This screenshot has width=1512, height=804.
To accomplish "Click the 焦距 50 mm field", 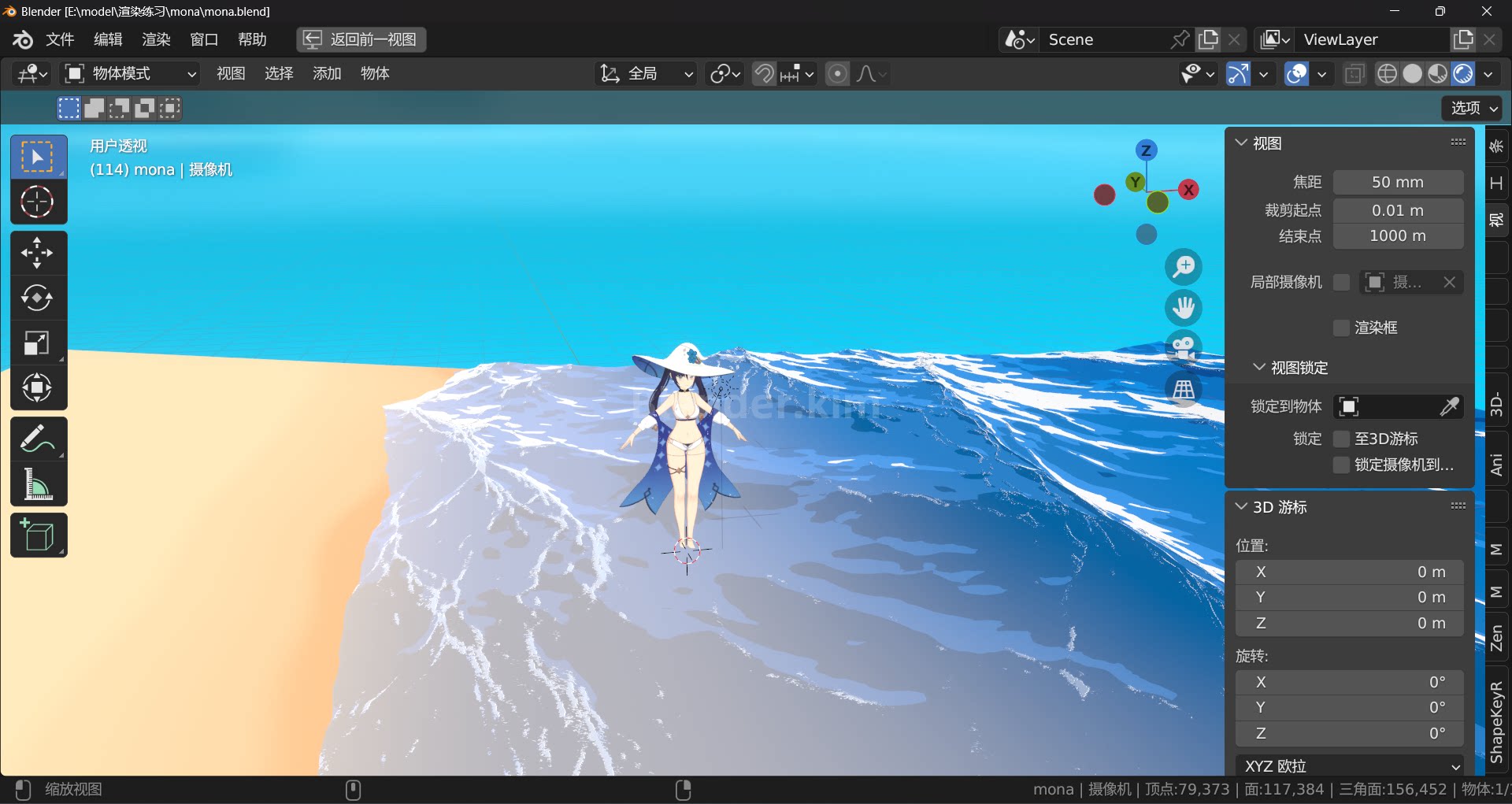I will 1398,182.
